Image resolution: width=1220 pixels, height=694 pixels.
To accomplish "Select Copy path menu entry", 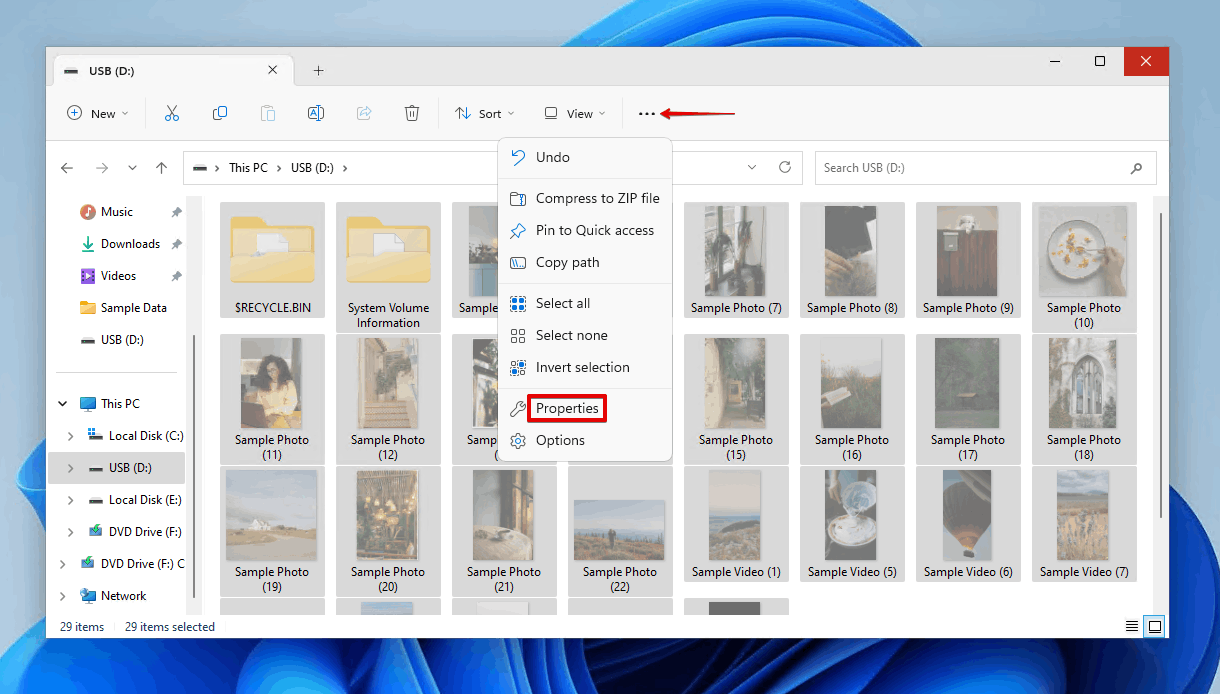I will point(585,262).
